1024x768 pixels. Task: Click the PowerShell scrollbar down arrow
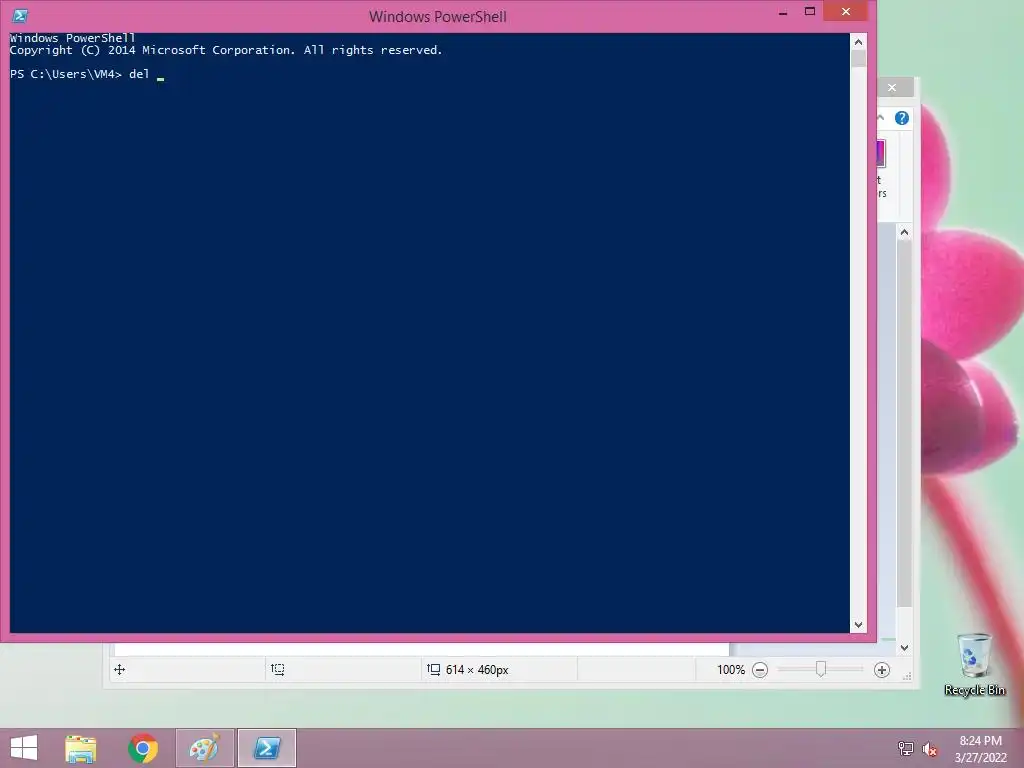click(x=858, y=625)
